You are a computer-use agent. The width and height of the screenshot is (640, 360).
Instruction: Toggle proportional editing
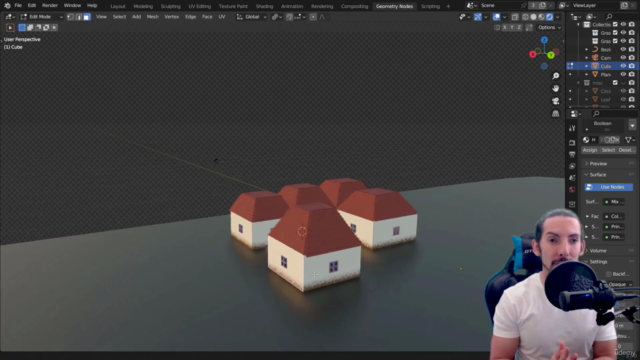click(313, 17)
